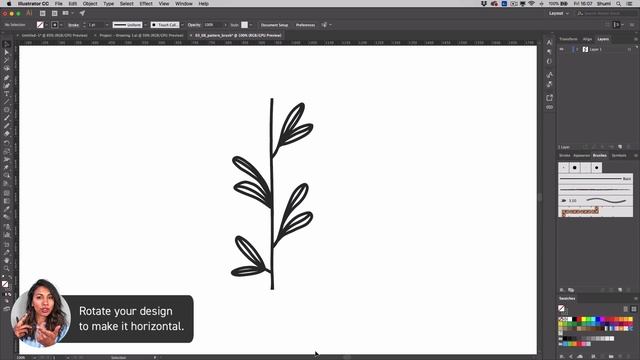The width and height of the screenshot is (640, 360).
Task: Click the Preferences button
Action: (305, 25)
